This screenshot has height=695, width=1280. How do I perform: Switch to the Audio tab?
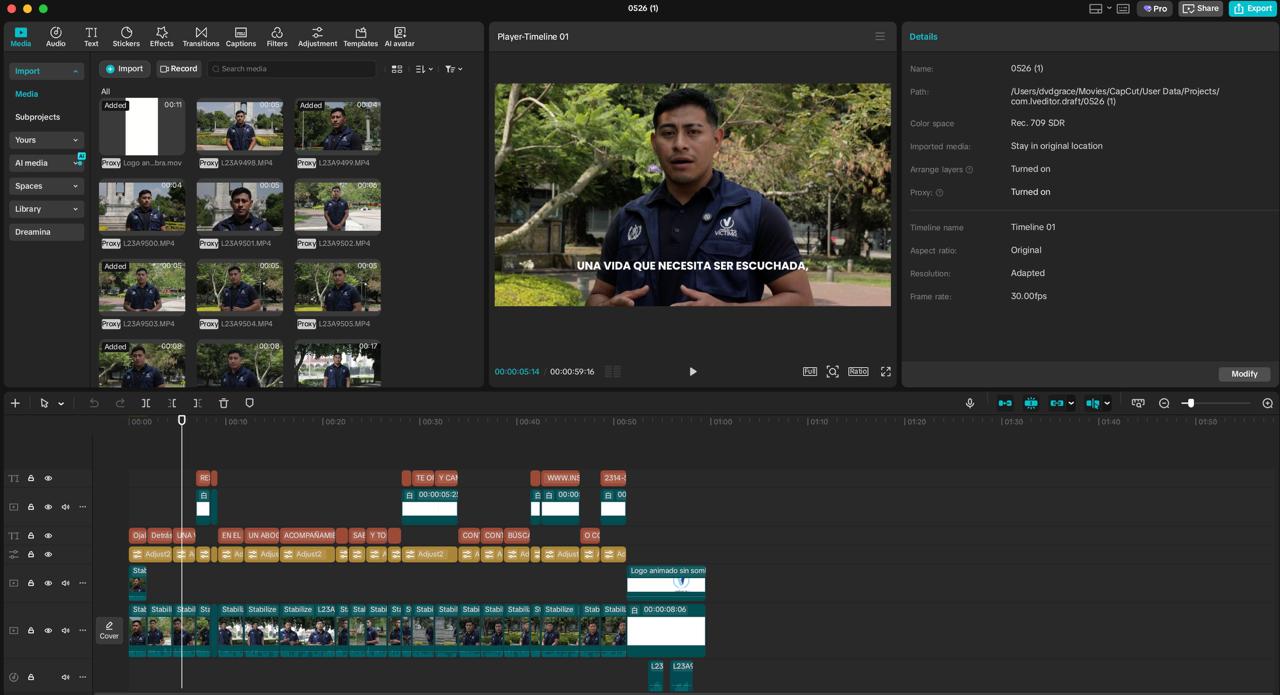56,37
